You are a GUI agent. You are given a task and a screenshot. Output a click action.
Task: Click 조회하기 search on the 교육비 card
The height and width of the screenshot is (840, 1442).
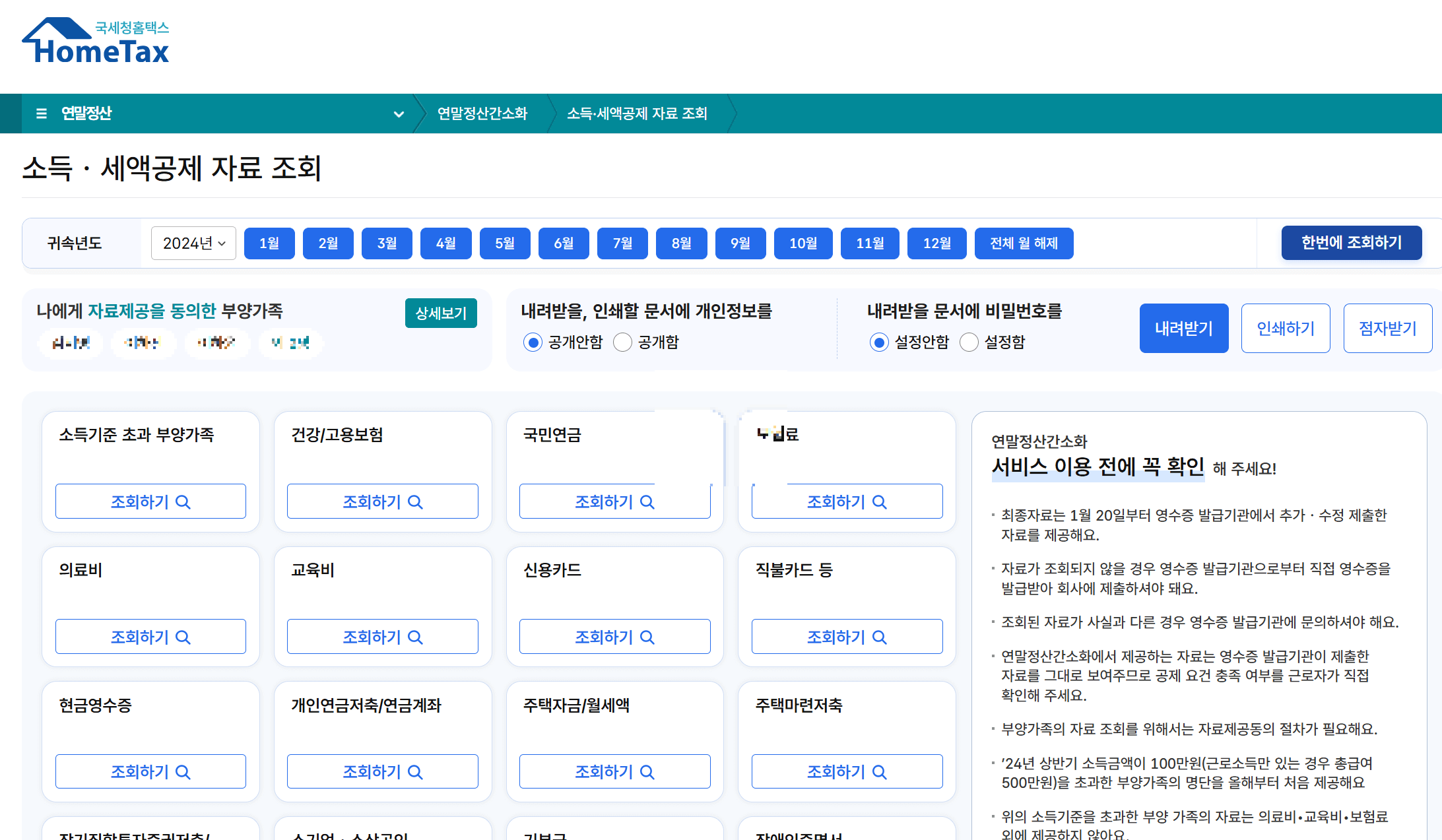(x=382, y=636)
